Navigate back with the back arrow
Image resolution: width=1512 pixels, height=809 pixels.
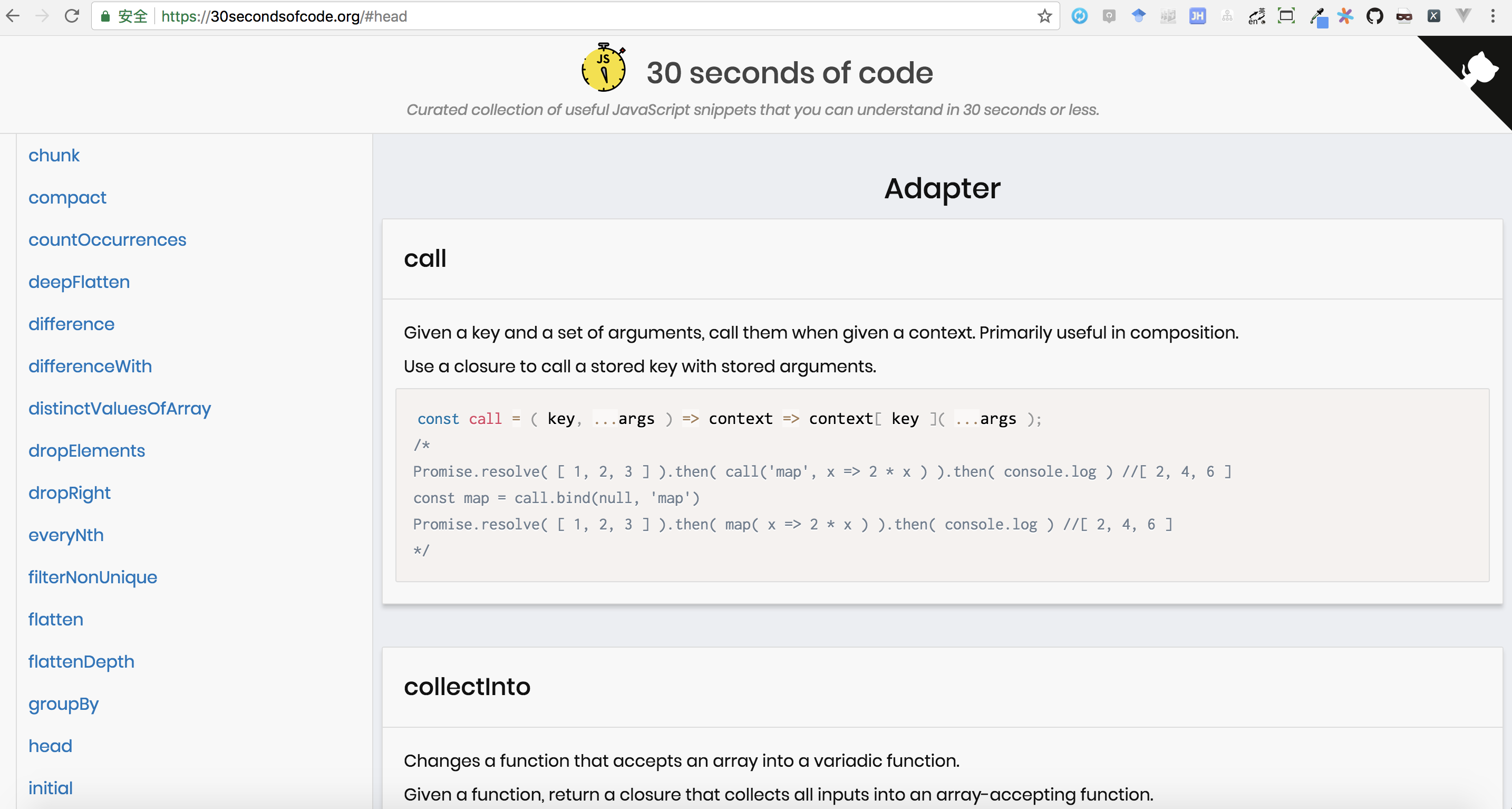[13, 16]
